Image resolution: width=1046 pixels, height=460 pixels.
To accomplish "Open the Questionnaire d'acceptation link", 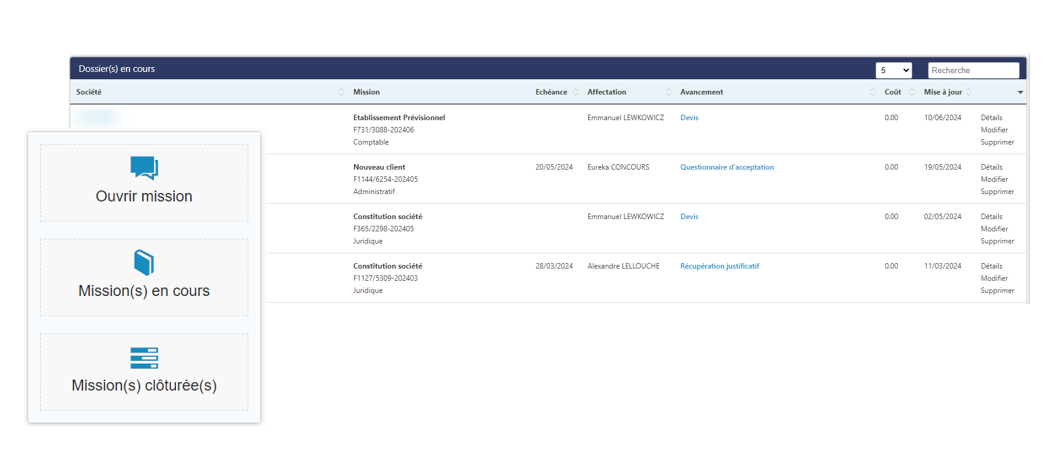I will (726, 167).
